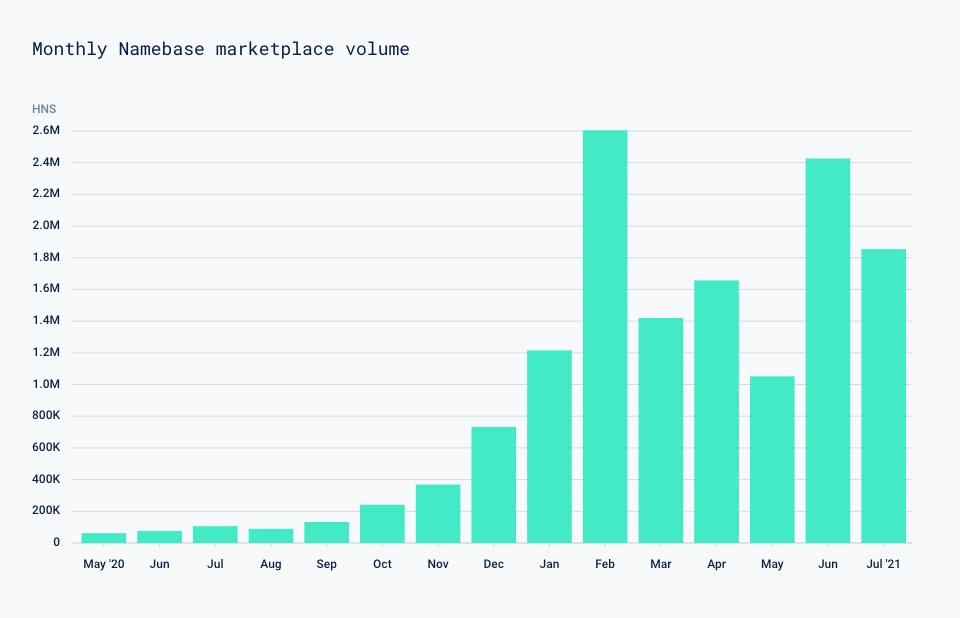The height and width of the screenshot is (618, 960).
Task: Select the Jun 2020 bar next to May '20
Action: (159, 537)
